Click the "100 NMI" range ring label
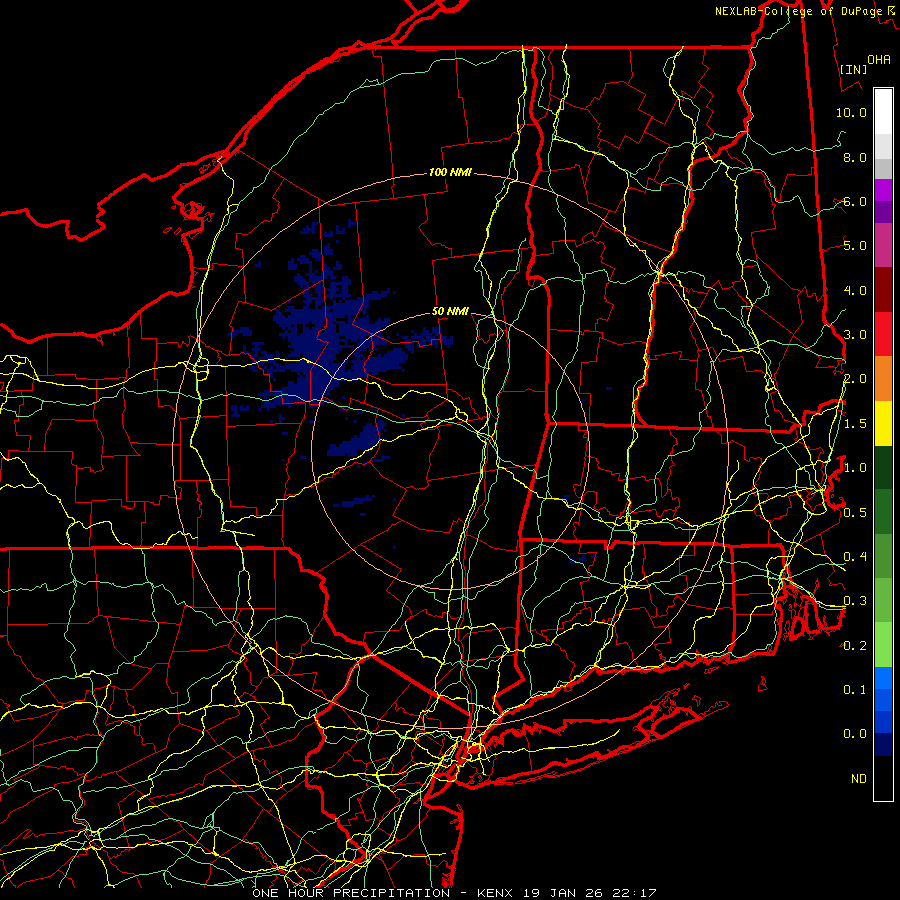This screenshot has width=900, height=900. pos(450,172)
